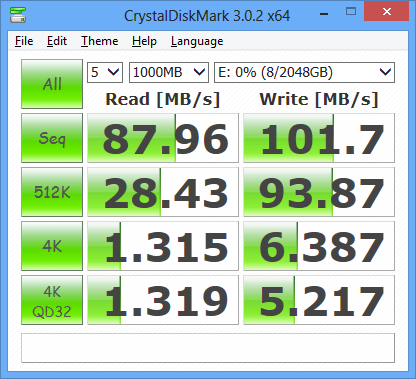Expand the test runs count dropdown showing 5

click(105, 72)
